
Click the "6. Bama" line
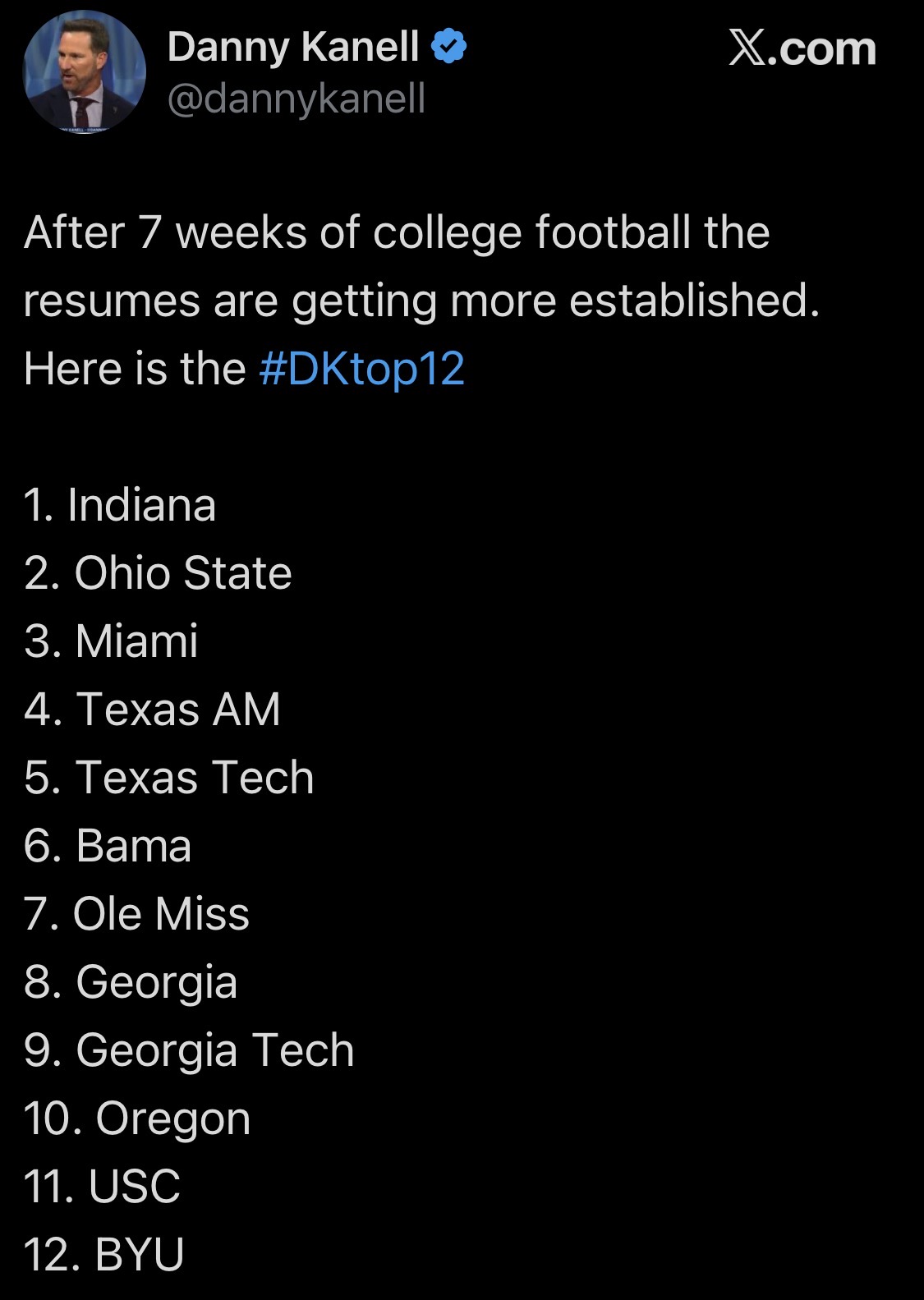point(108,845)
